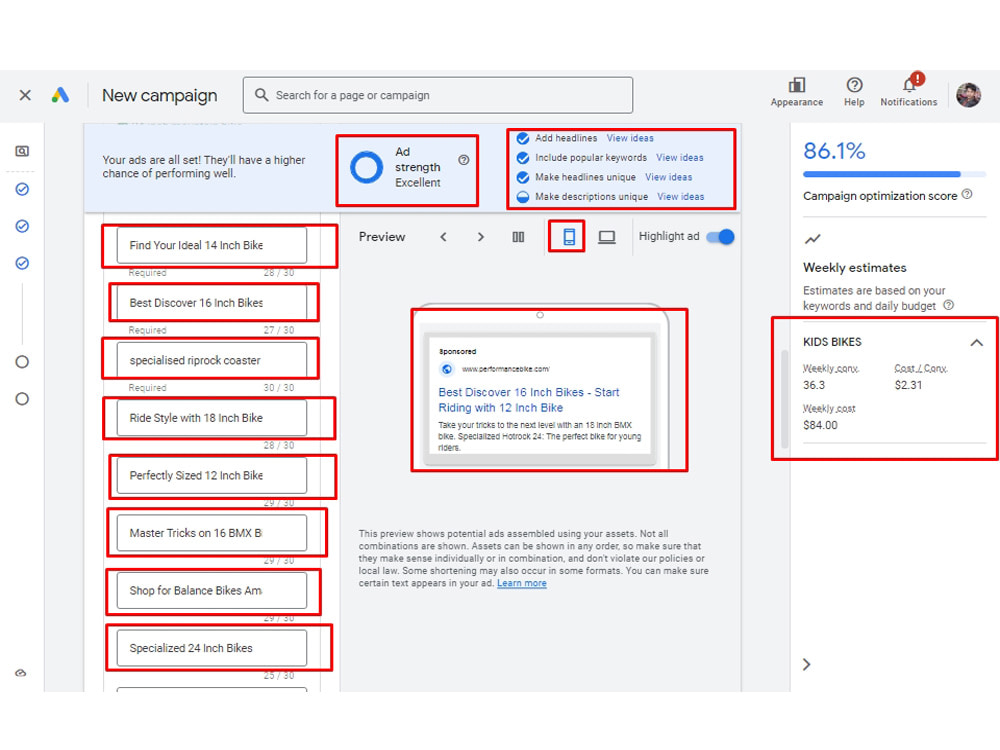Viewport: 1000px width, 750px height.
Task: Toggle the Highlight ad switch
Action: coord(721,237)
